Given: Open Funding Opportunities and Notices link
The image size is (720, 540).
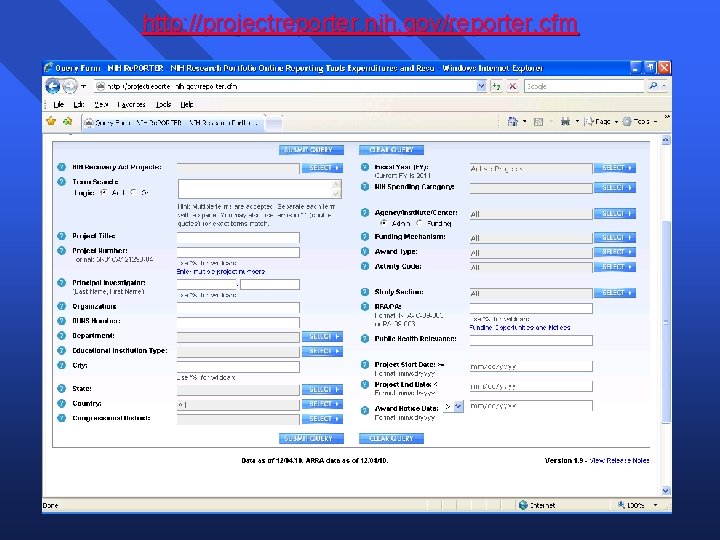Looking at the screenshot, I should 520,328.
